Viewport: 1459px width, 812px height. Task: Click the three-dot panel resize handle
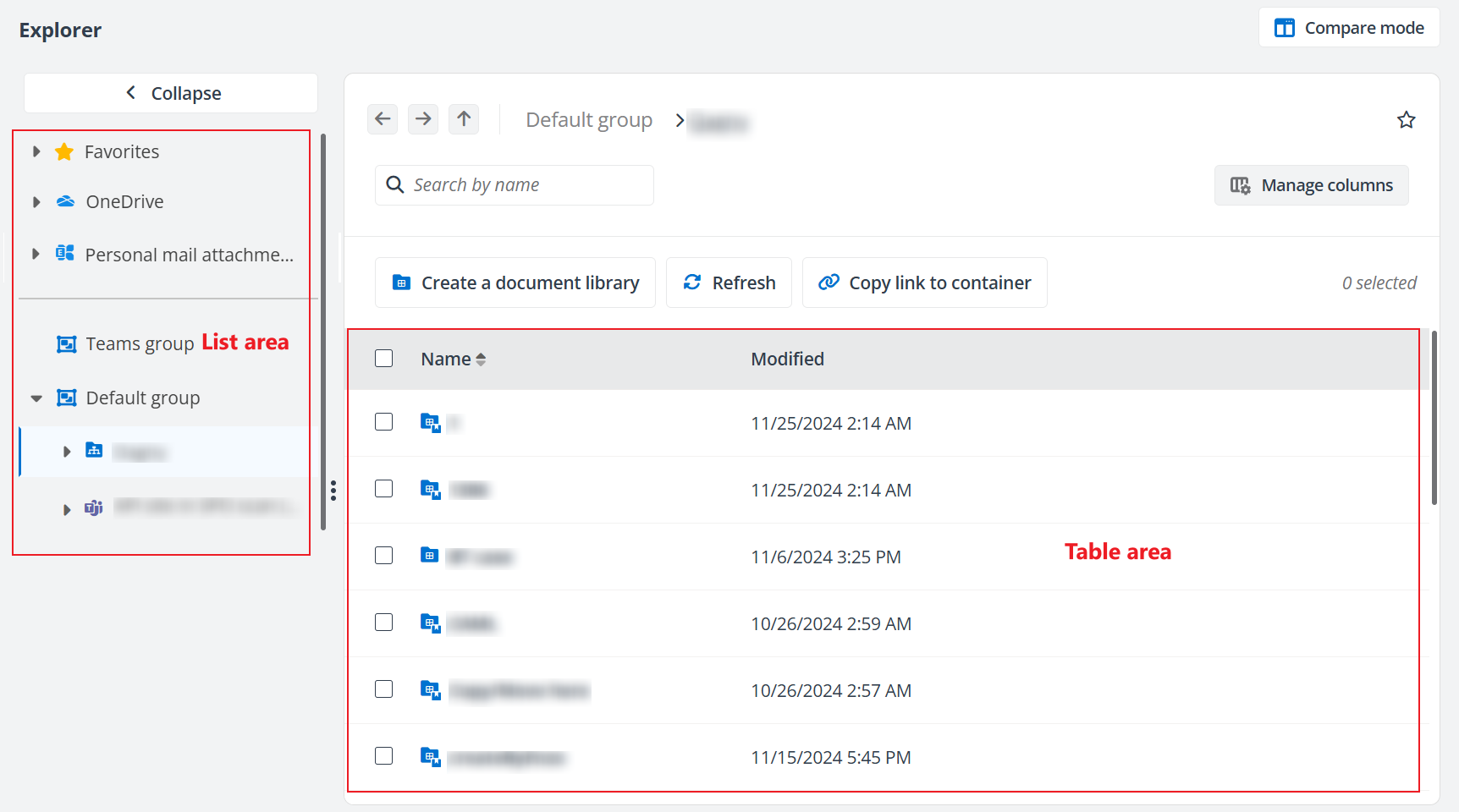pos(333,491)
